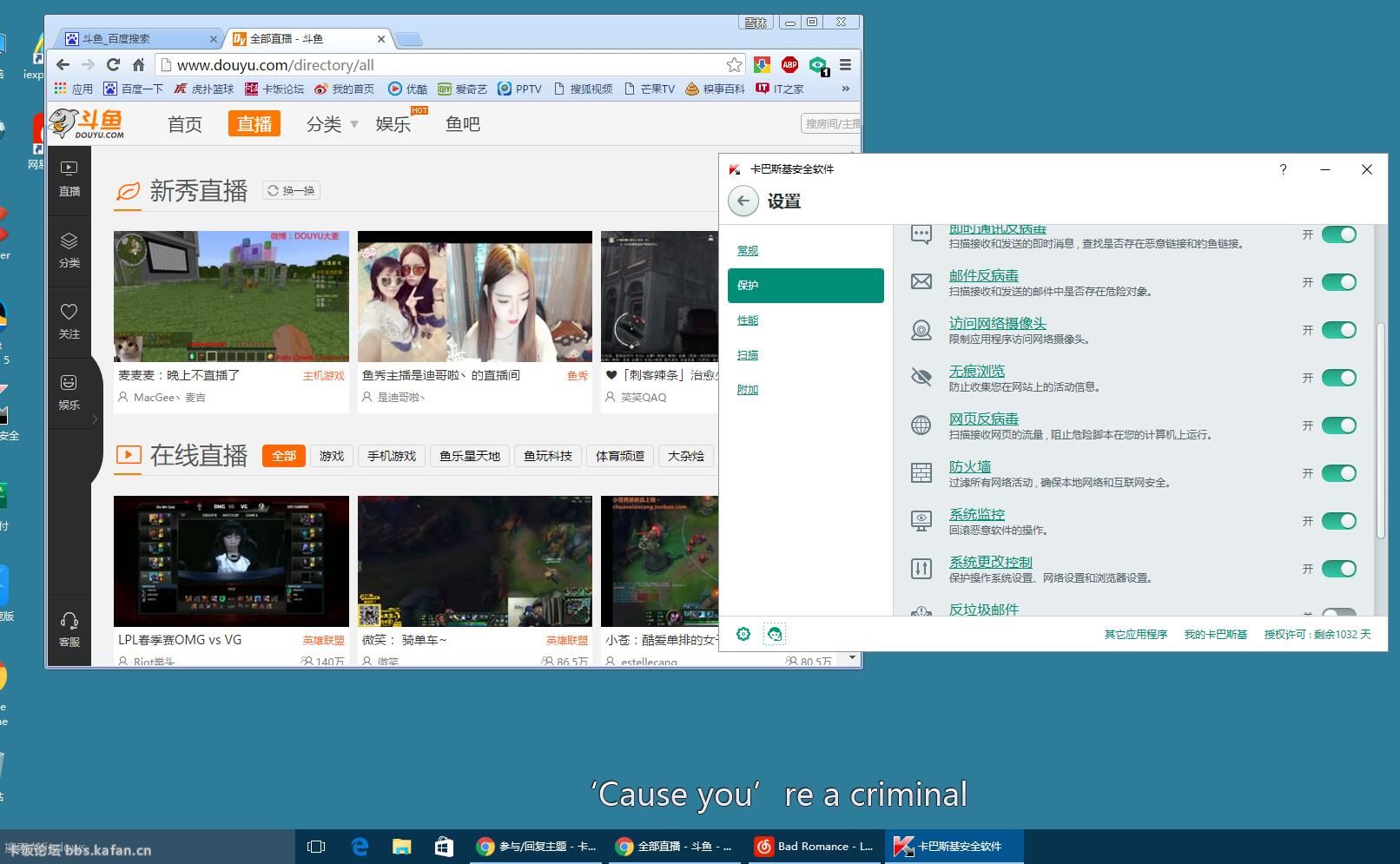This screenshot has width=1400, height=864.
Task: Toggle system watcher (系统监控) switch
Action: pos(1338,521)
